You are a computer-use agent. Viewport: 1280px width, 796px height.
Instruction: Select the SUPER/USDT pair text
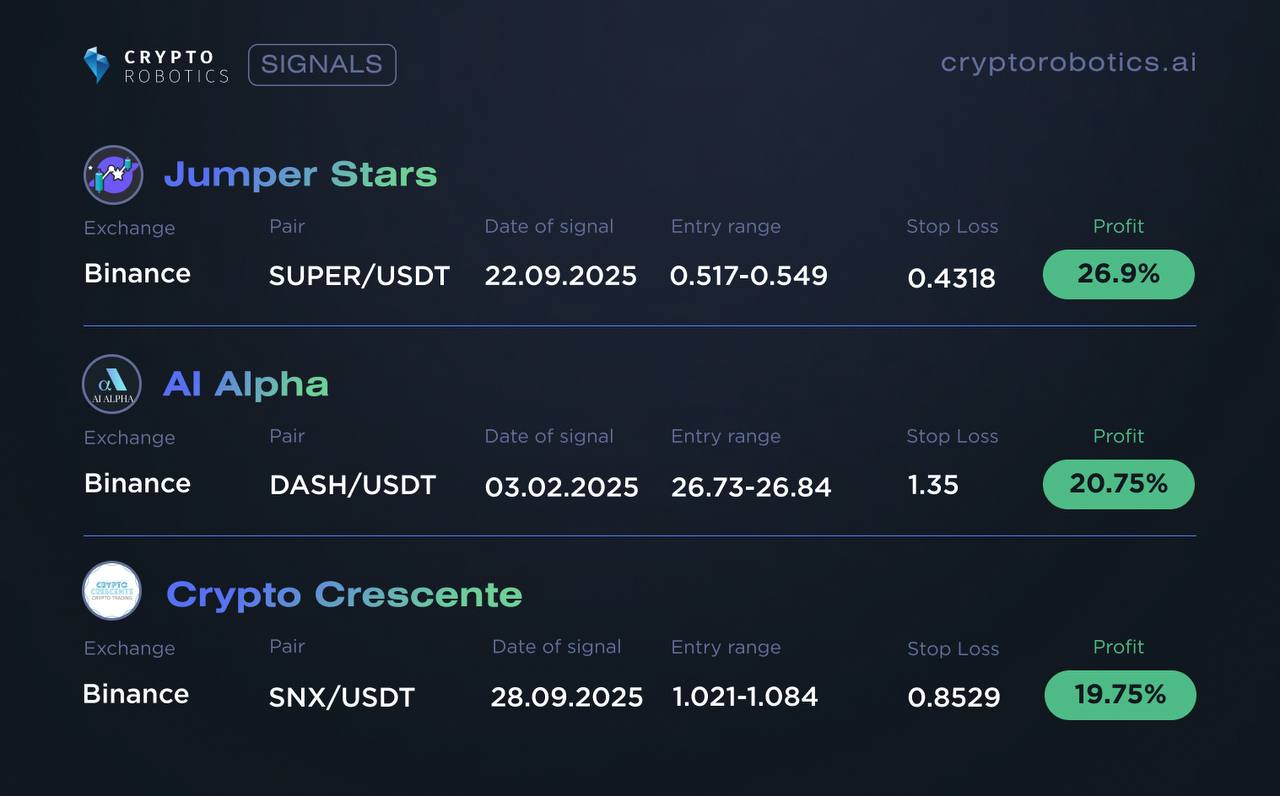tap(359, 276)
